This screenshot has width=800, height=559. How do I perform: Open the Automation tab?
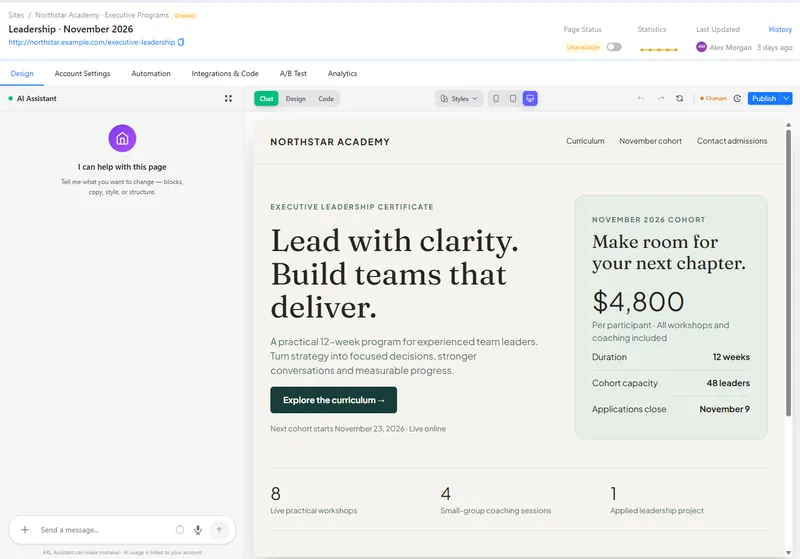click(x=151, y=73)
